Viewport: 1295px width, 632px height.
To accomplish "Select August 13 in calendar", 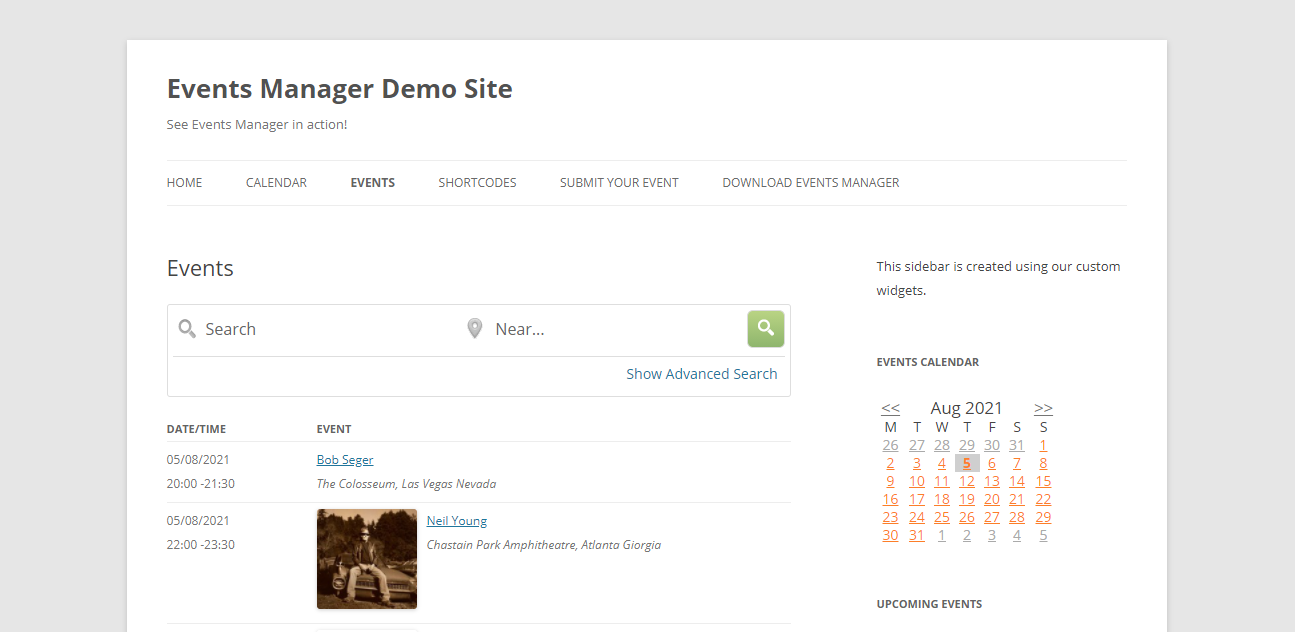I will click(991, 481).
